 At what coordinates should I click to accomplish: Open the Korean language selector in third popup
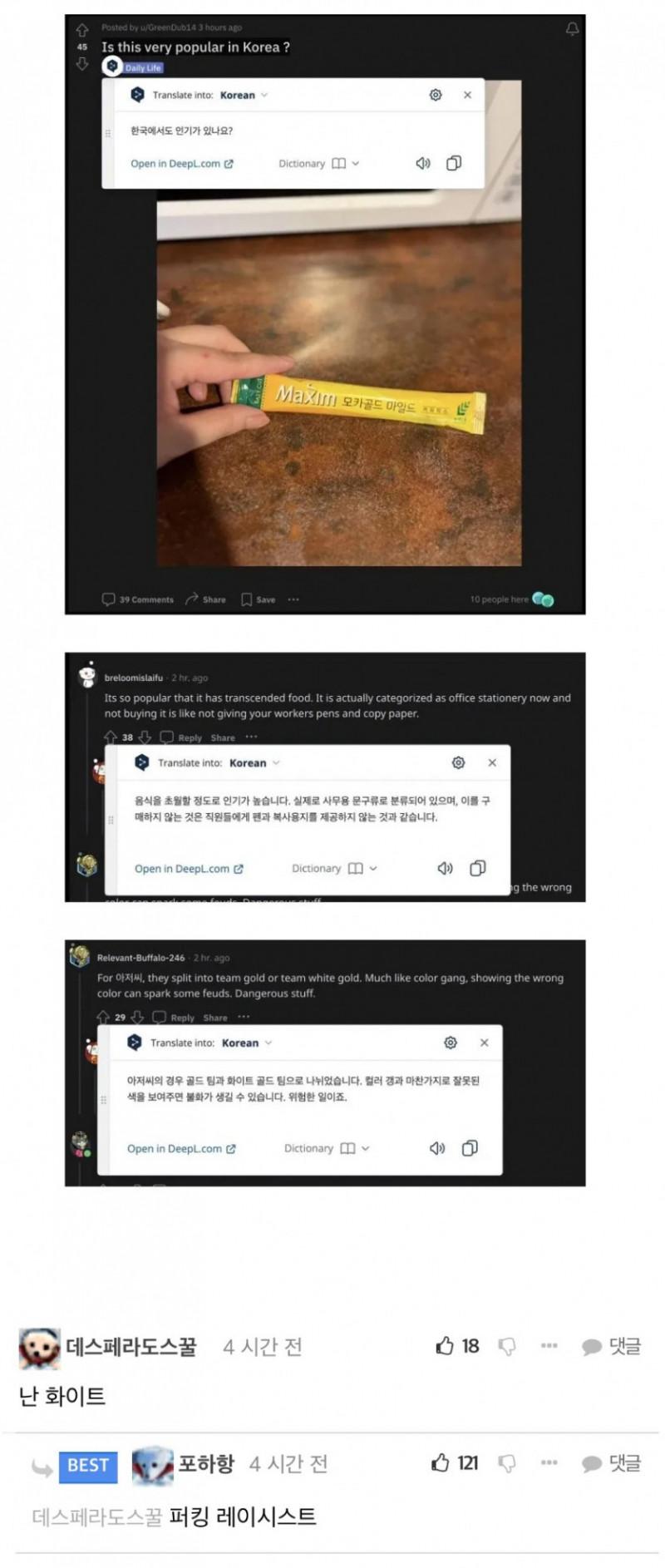point(247,1043)
